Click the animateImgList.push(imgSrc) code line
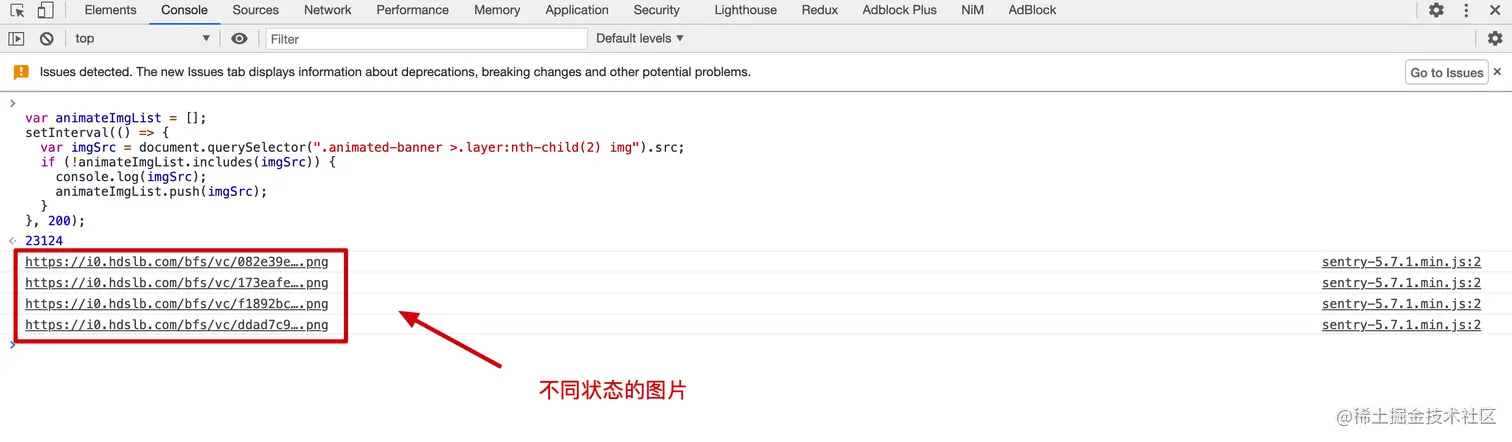 click(161, 191)
